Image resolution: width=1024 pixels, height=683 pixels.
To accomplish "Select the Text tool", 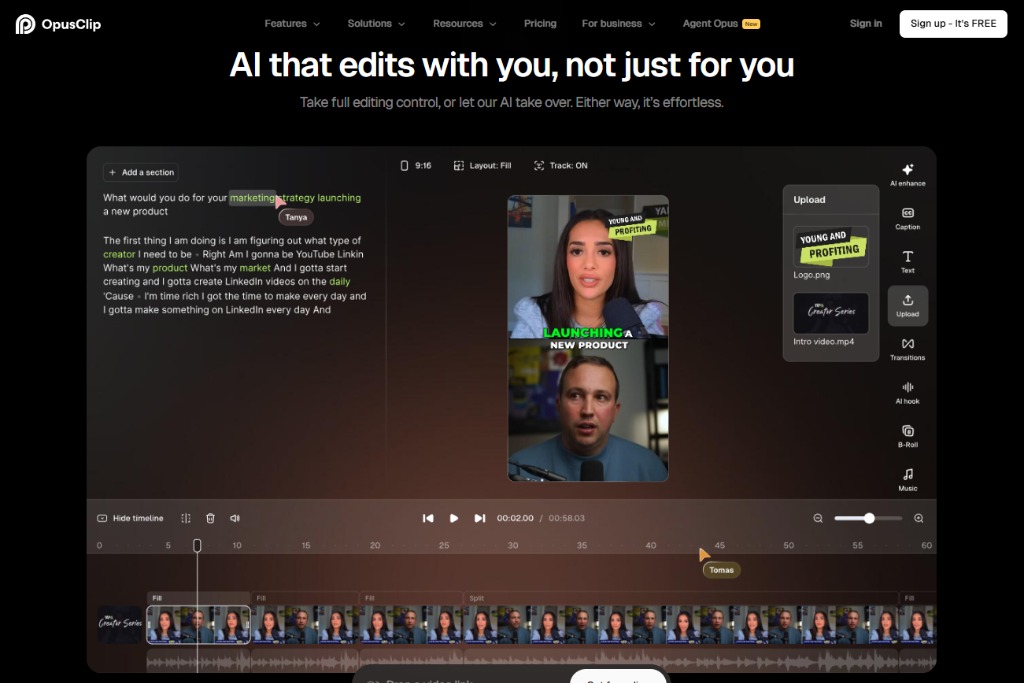I will [x=907, y=262].
